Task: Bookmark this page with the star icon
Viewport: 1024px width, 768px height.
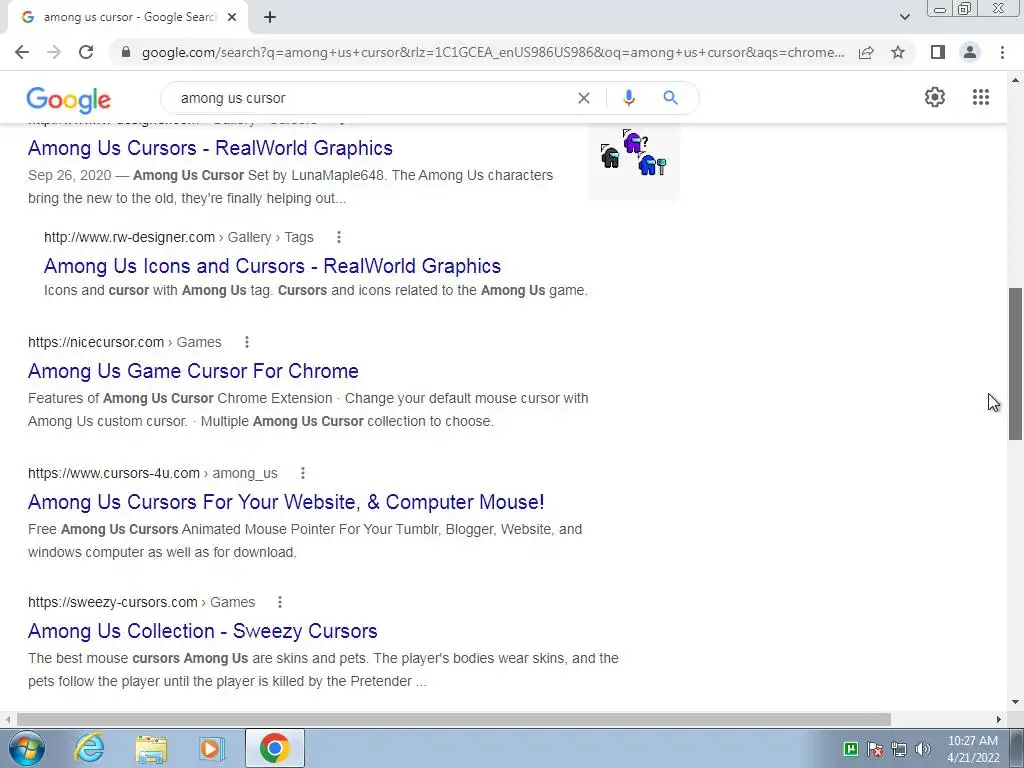Action: click(898, 52)
